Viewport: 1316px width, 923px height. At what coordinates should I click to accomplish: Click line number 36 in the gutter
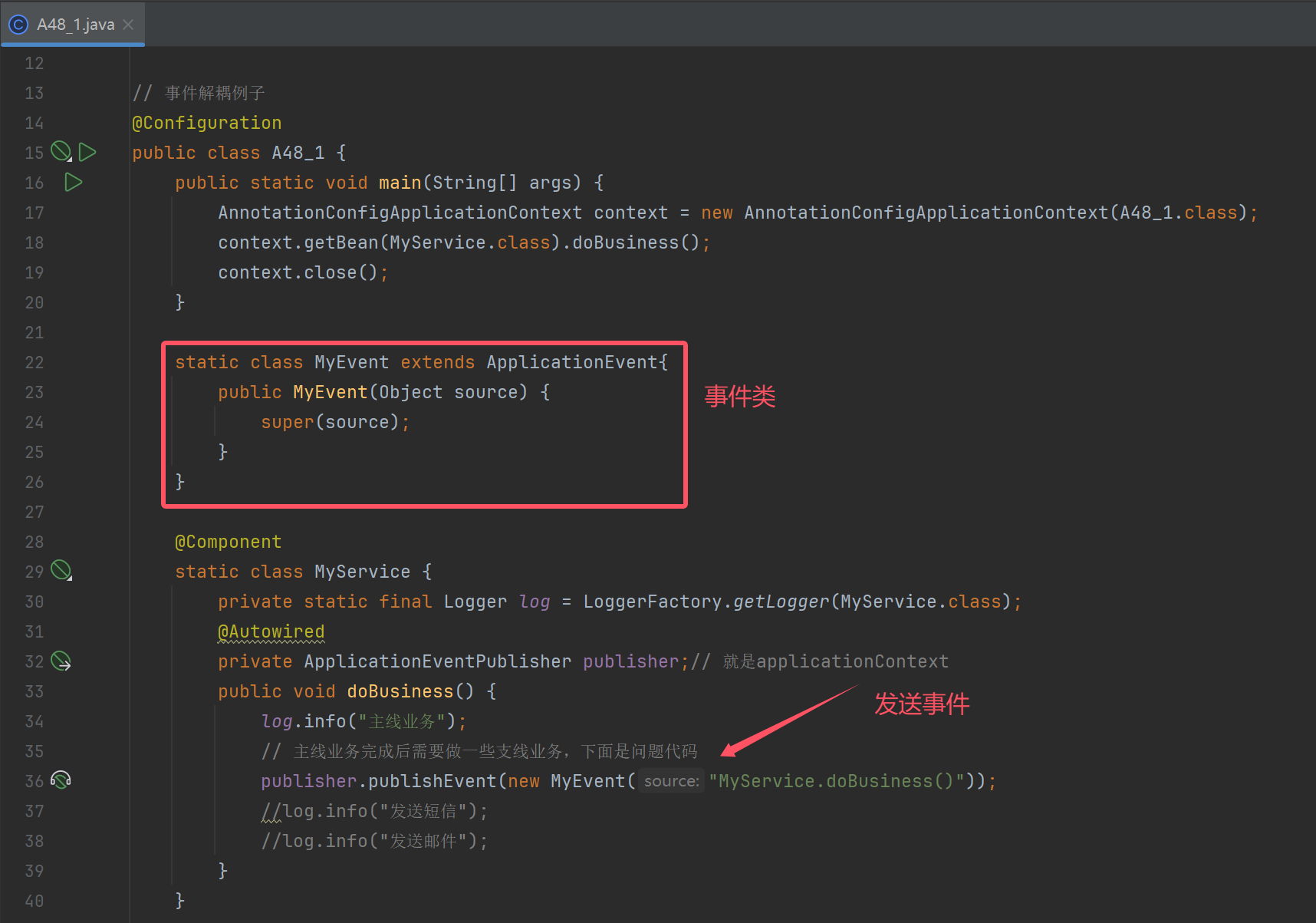tap(34, 781)
